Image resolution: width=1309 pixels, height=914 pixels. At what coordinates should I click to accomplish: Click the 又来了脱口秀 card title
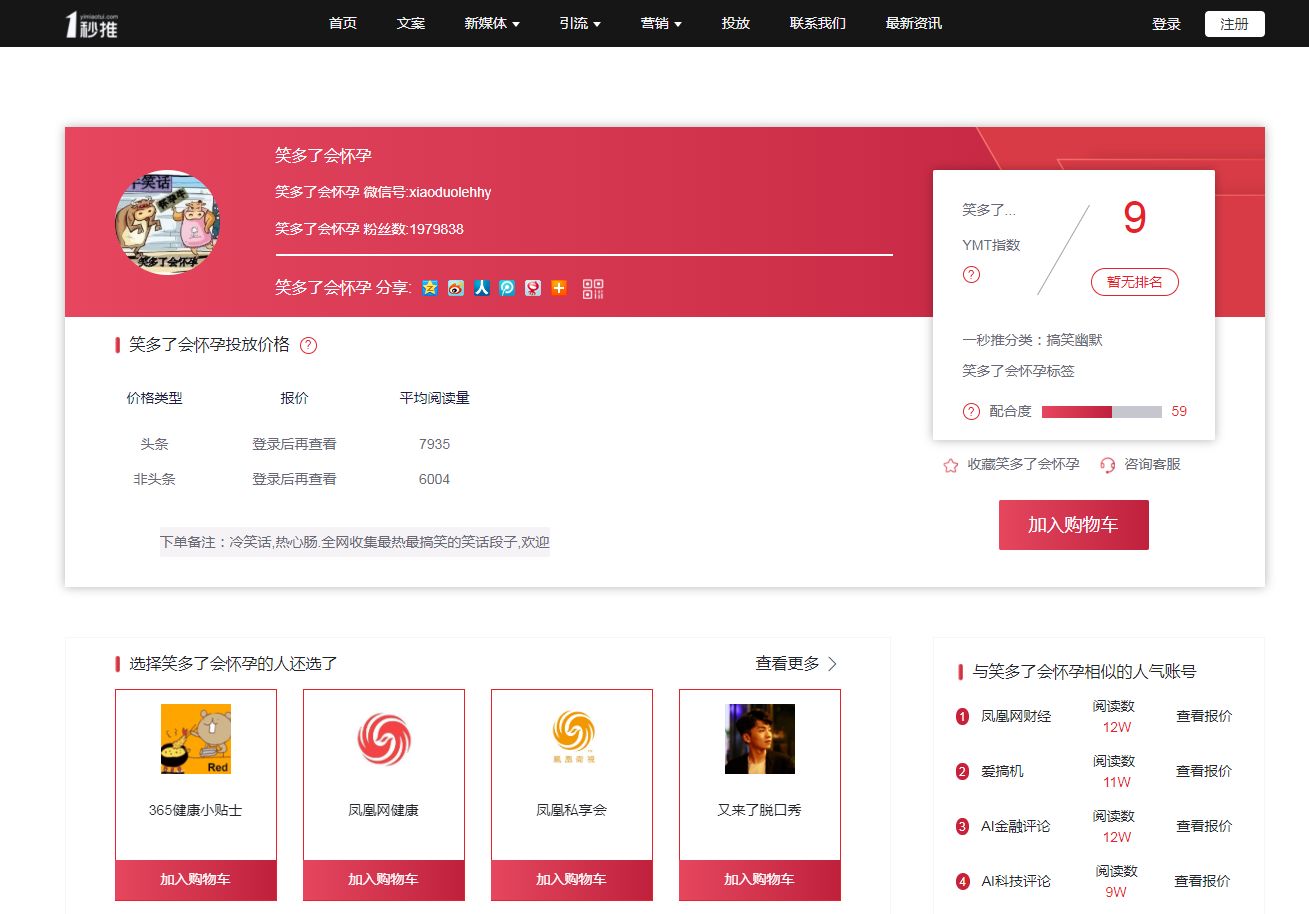(759, 810)
